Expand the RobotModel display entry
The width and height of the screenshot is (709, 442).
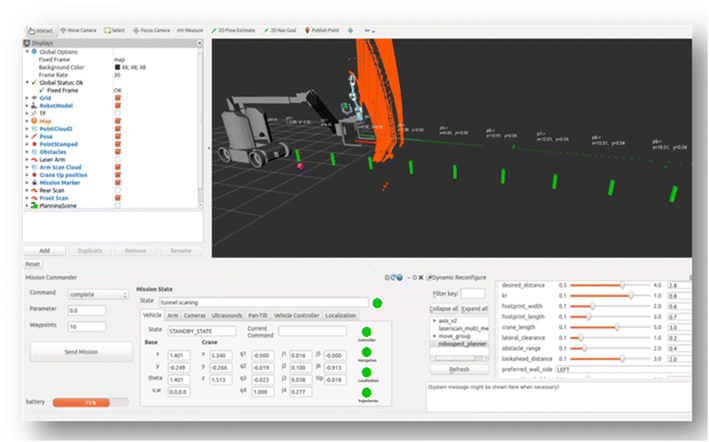(x=27, y=106)
